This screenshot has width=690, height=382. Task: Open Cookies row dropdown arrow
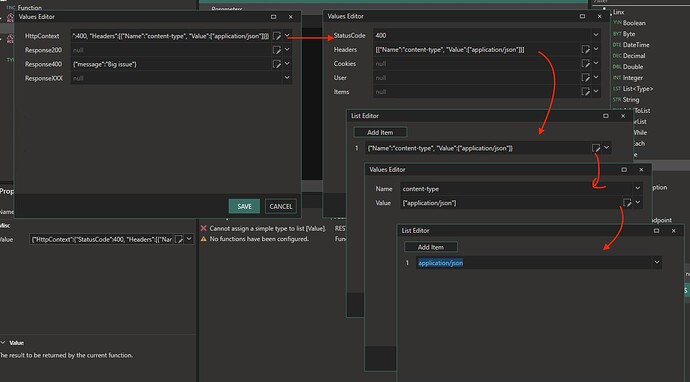[x=596, y=63]
